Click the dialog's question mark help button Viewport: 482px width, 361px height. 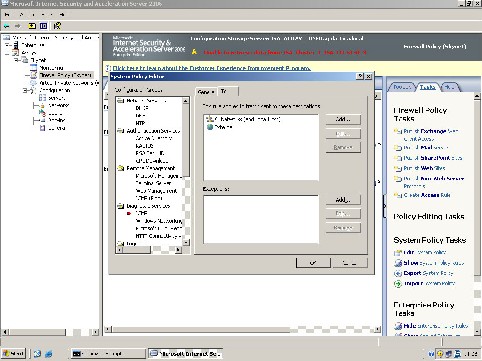[x=360, y=76]
